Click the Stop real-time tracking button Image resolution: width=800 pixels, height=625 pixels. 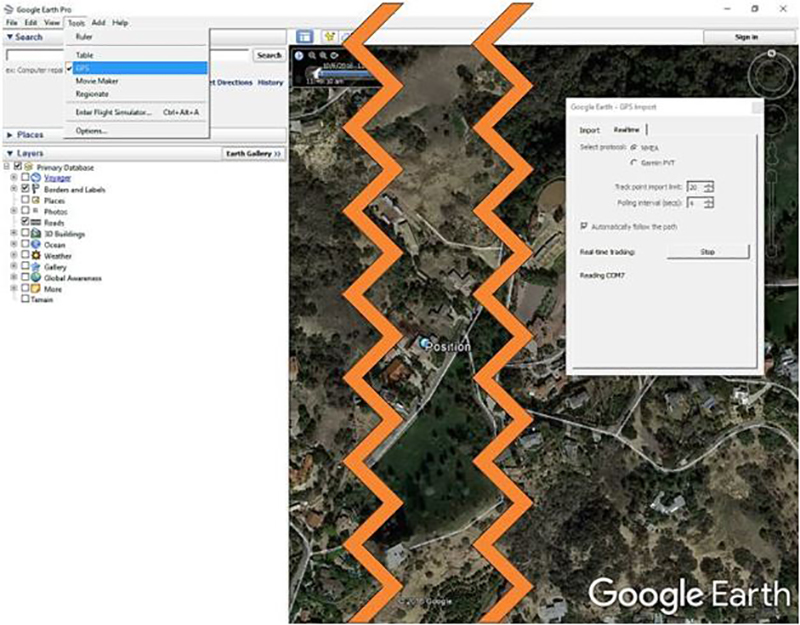[x=710, y=251]
